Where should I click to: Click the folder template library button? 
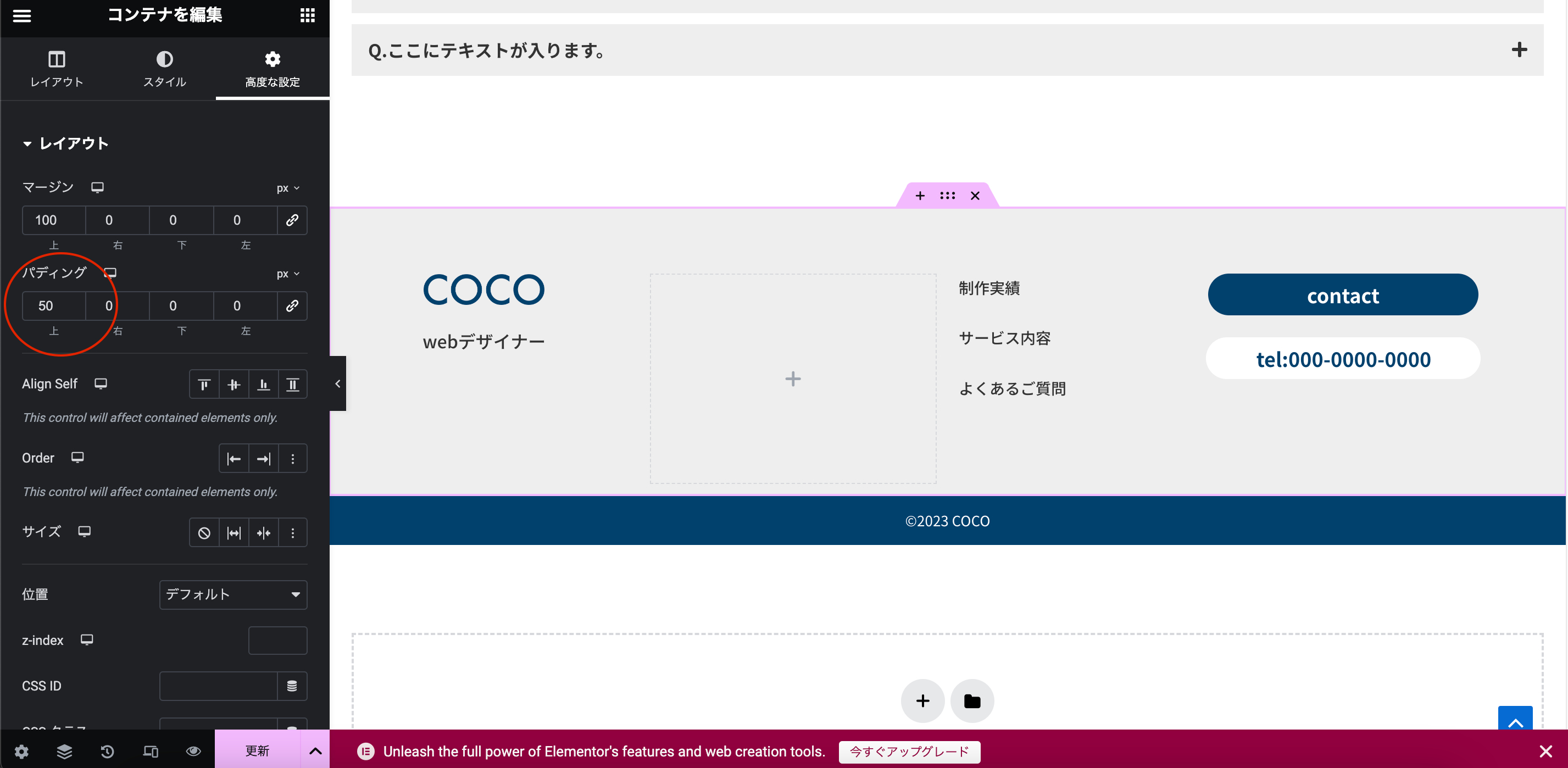(972, 700)
